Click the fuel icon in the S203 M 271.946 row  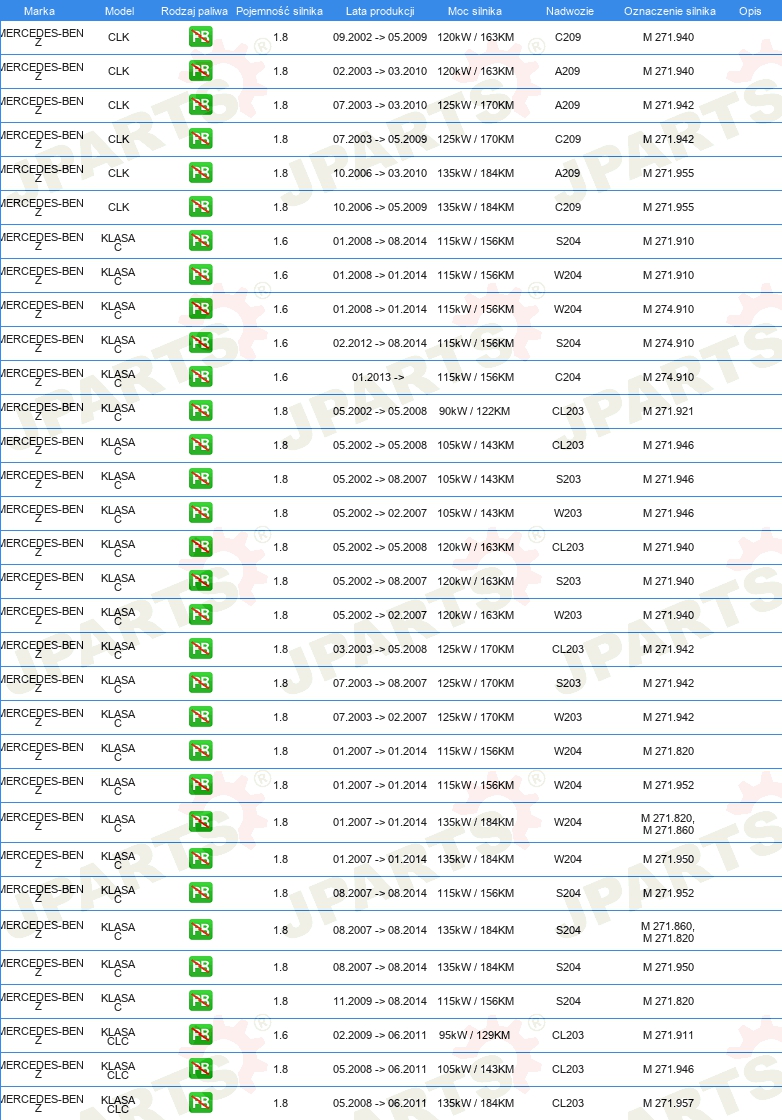(x=201, y=479)
